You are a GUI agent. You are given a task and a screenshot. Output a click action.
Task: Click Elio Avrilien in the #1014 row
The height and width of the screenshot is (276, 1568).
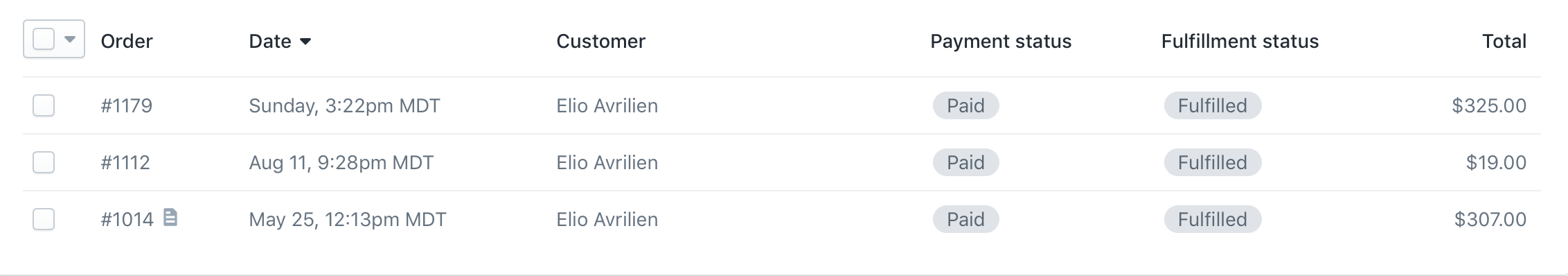tap(607, 219)
